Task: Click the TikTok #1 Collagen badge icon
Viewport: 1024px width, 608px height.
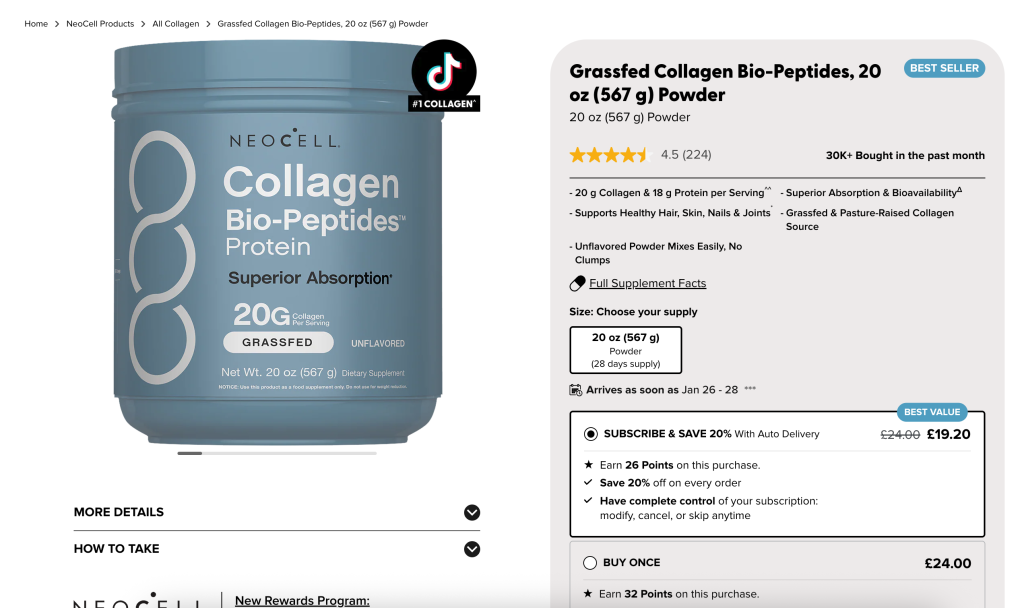Action: (444, 75)
